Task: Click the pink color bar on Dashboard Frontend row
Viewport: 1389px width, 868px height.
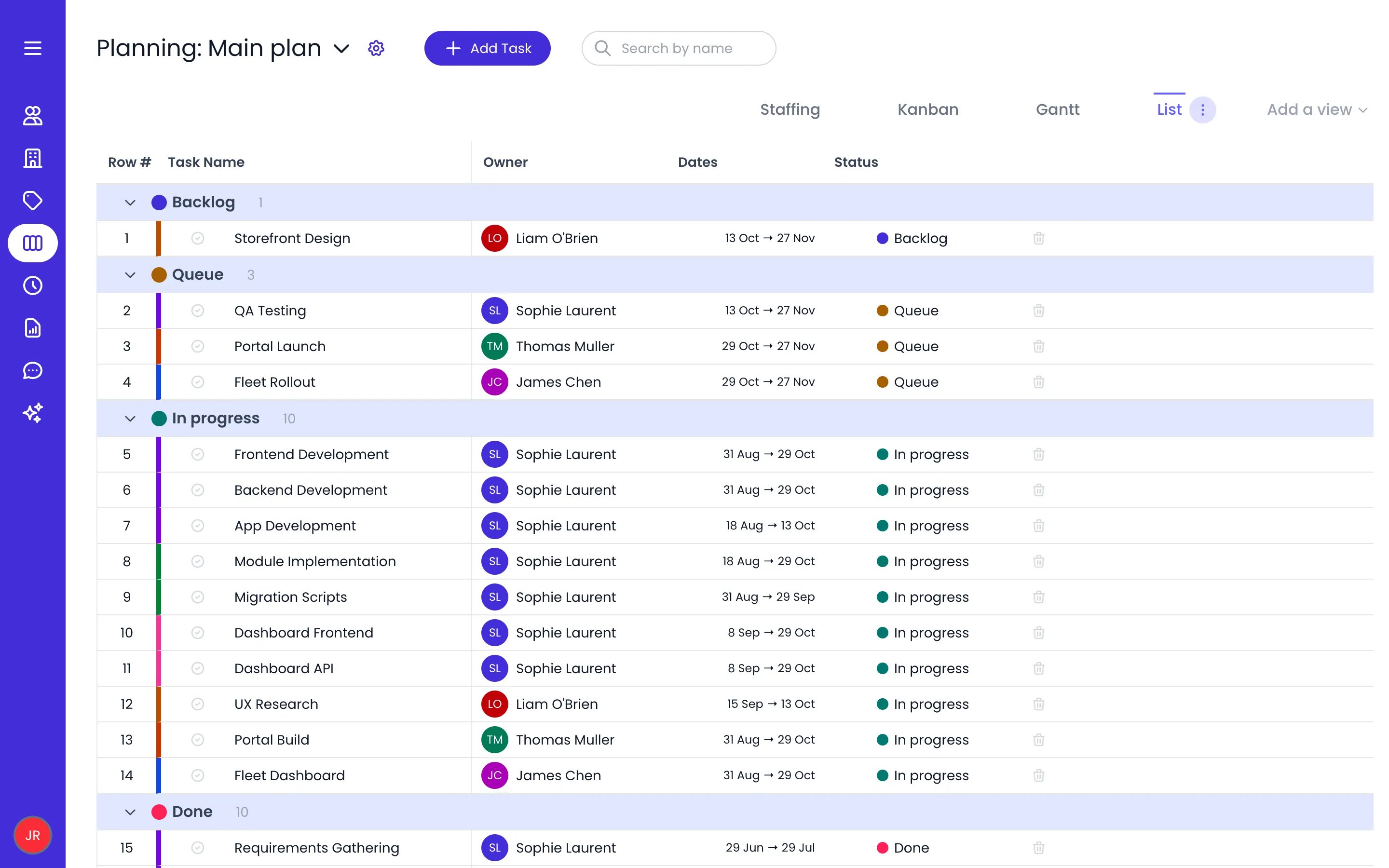Action: [158, 633]
